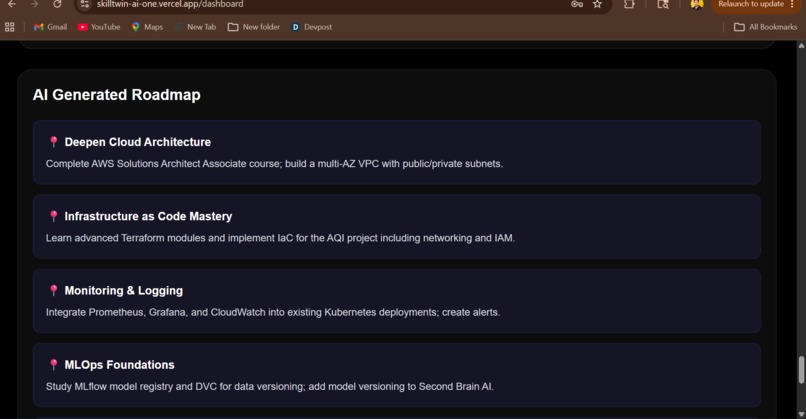Open site info icon beside the URL

(x=85, y=4)
